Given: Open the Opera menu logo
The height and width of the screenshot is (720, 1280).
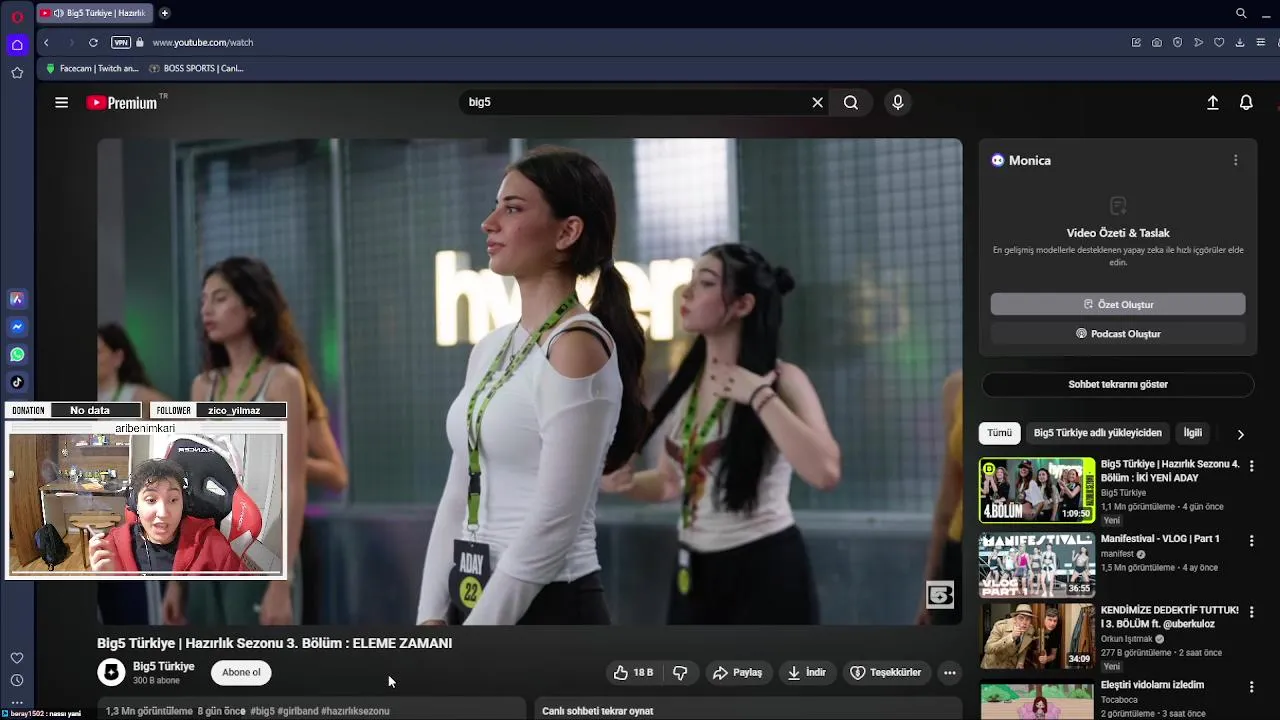Looking at the screenshot, I should click(17, 17).
